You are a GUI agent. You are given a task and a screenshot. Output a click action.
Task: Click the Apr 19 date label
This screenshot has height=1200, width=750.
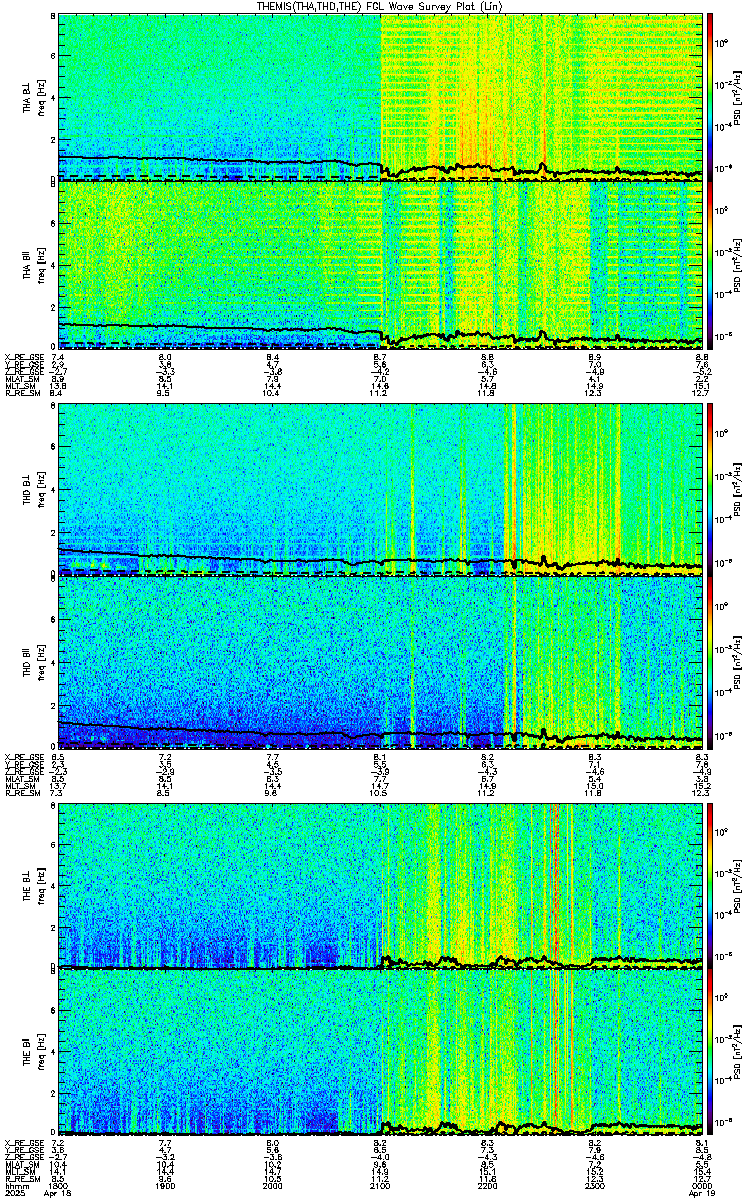(x=703, y=1194)
